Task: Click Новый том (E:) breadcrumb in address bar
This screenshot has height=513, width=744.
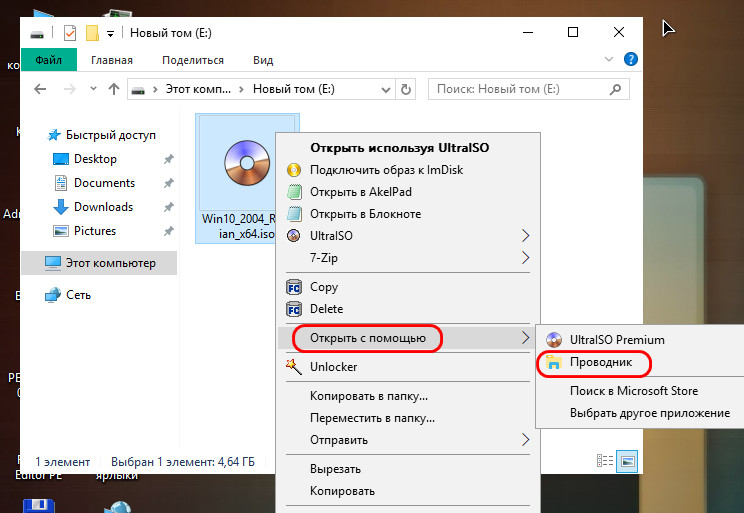Action: (x=294, y=89)
